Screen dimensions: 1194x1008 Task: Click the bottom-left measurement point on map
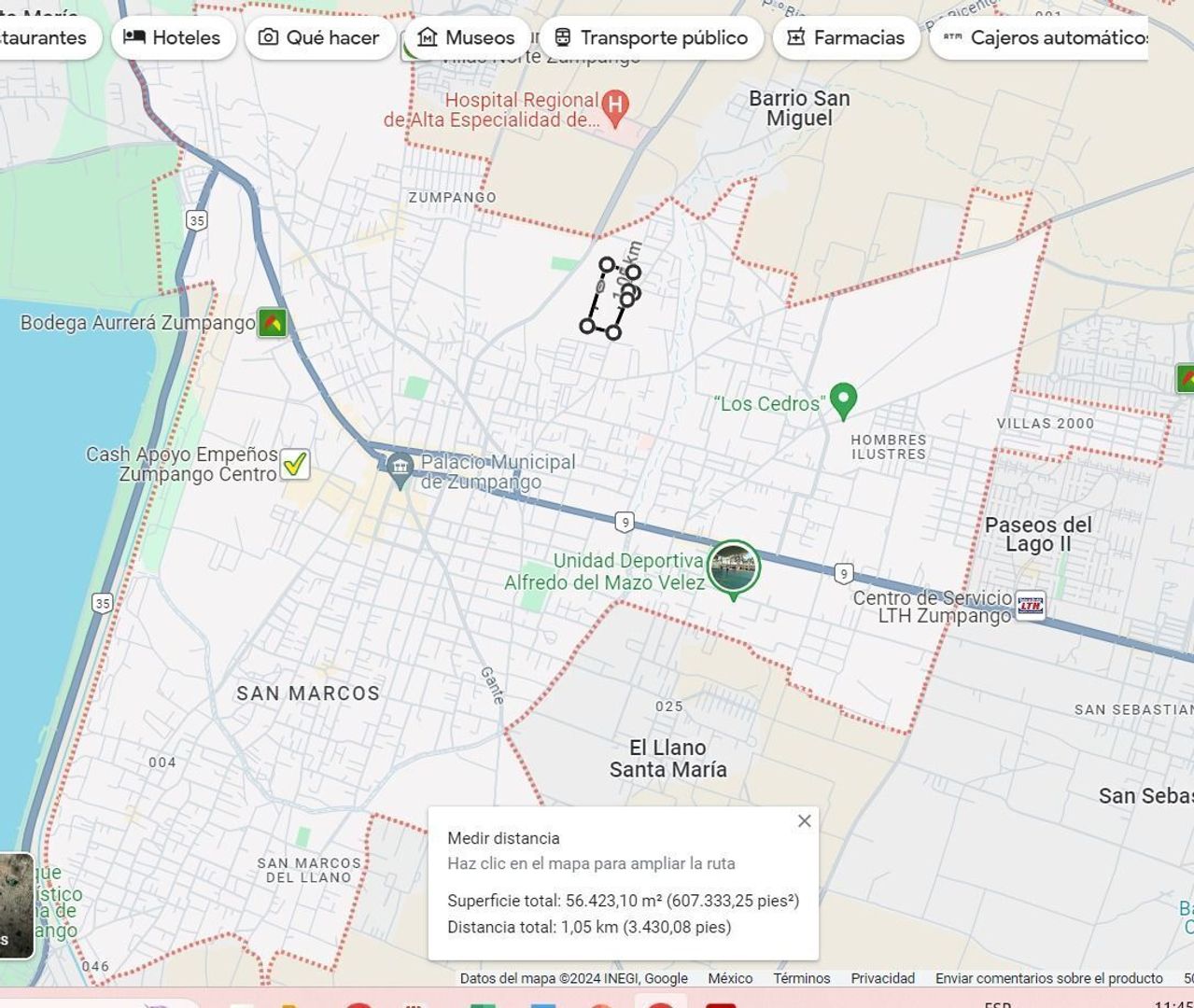[x=587, y=326]
